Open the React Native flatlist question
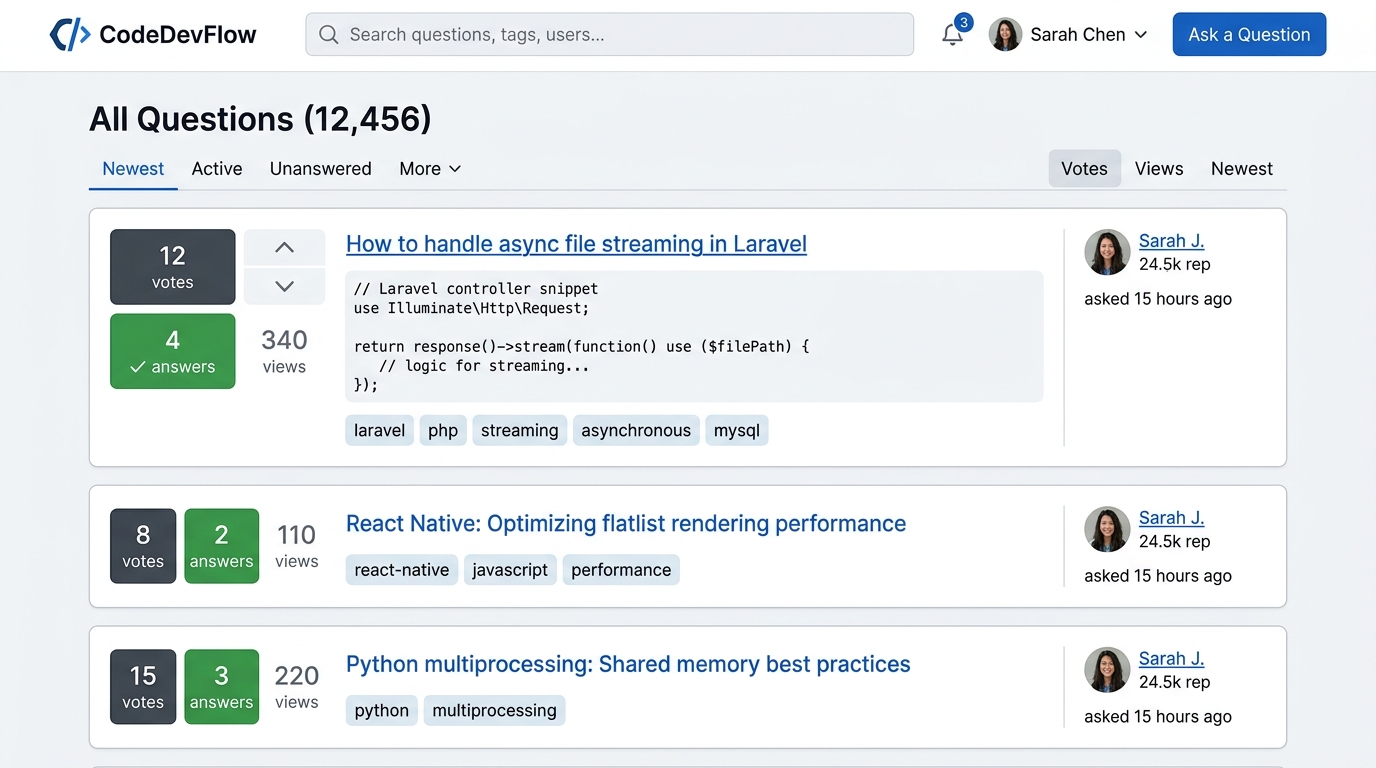 (x=626, y=524)
